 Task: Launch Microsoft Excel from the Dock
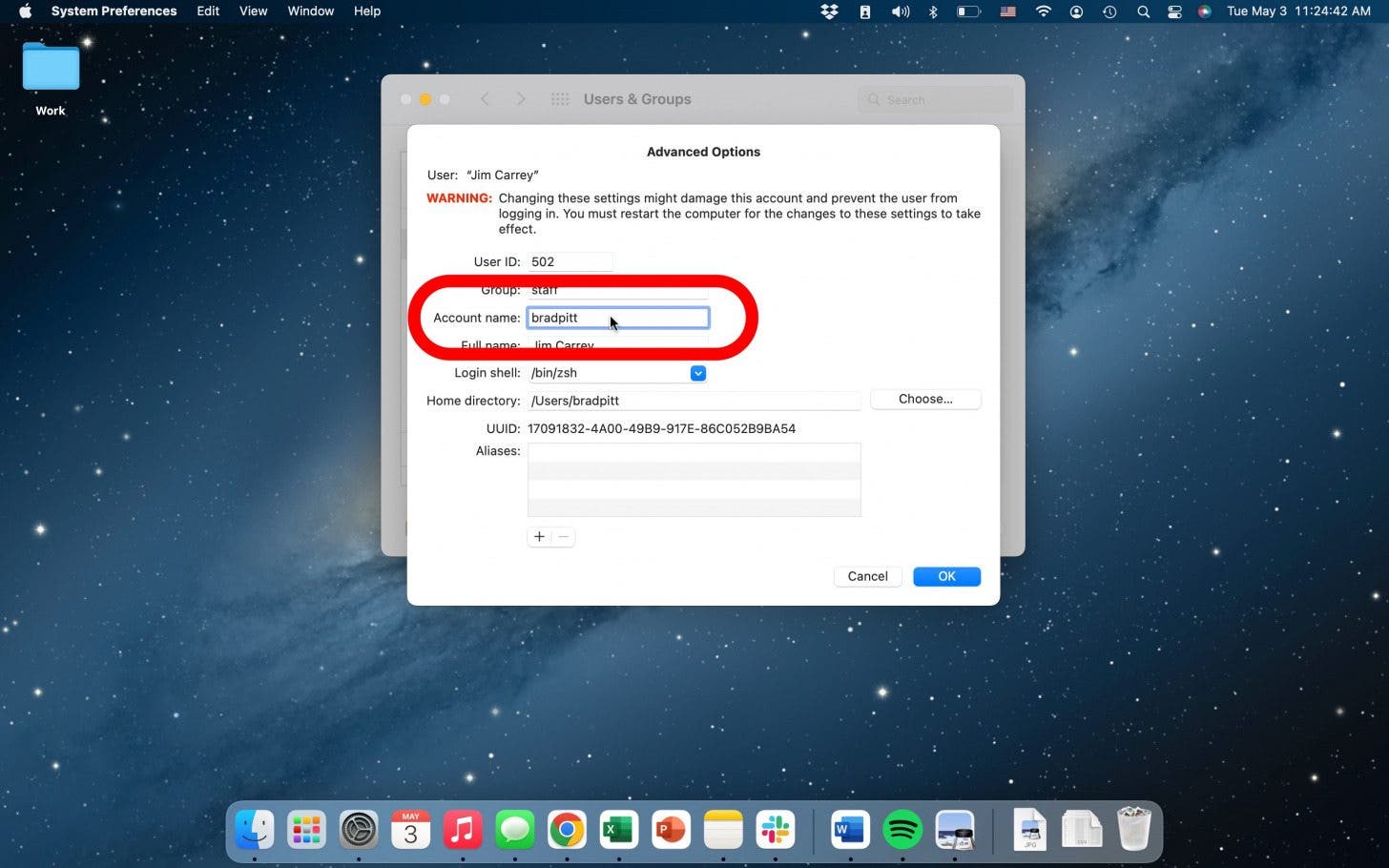click(618, 830)
